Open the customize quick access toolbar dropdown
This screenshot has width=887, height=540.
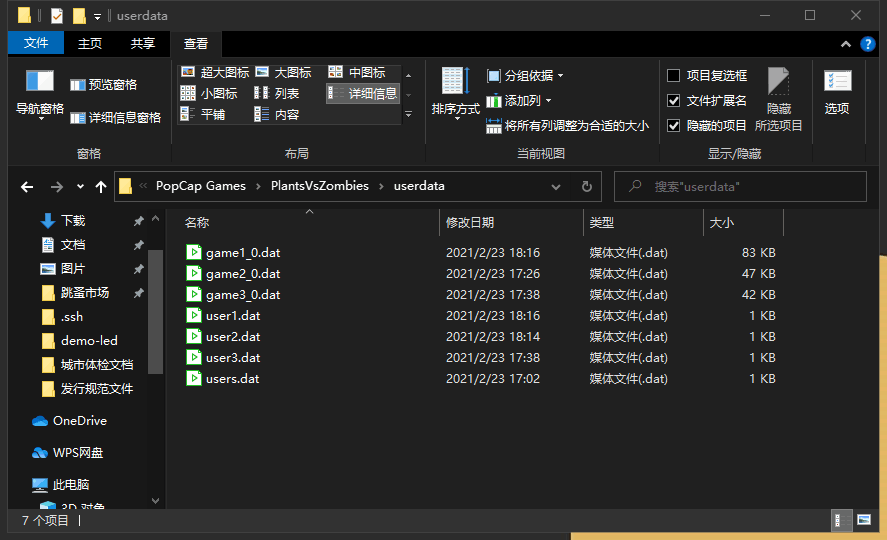[x=97, y=17]
